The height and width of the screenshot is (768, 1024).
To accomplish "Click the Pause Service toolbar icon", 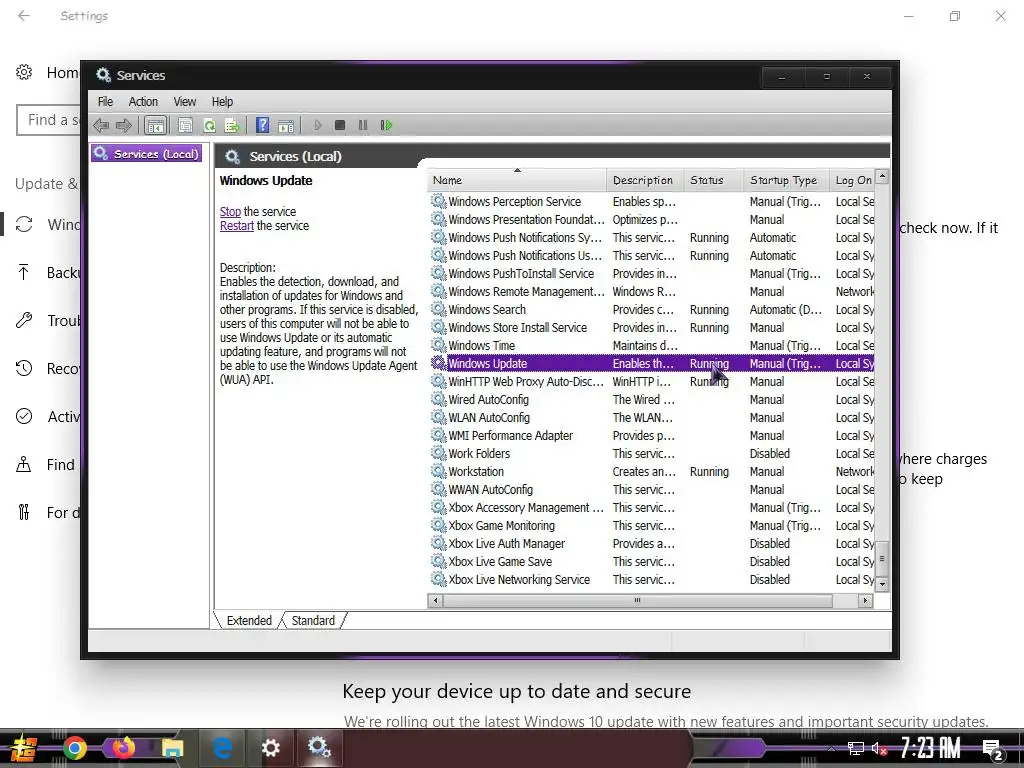I will (x=363, y=125).
